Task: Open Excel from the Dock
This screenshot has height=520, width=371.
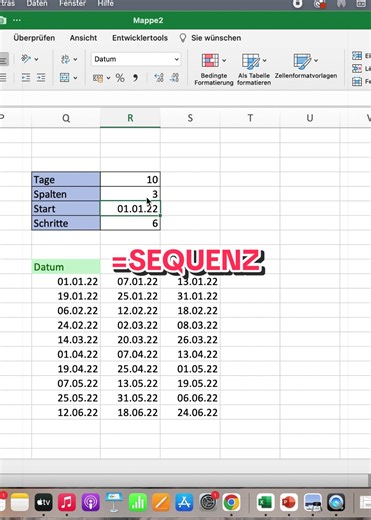Action: 265,502
